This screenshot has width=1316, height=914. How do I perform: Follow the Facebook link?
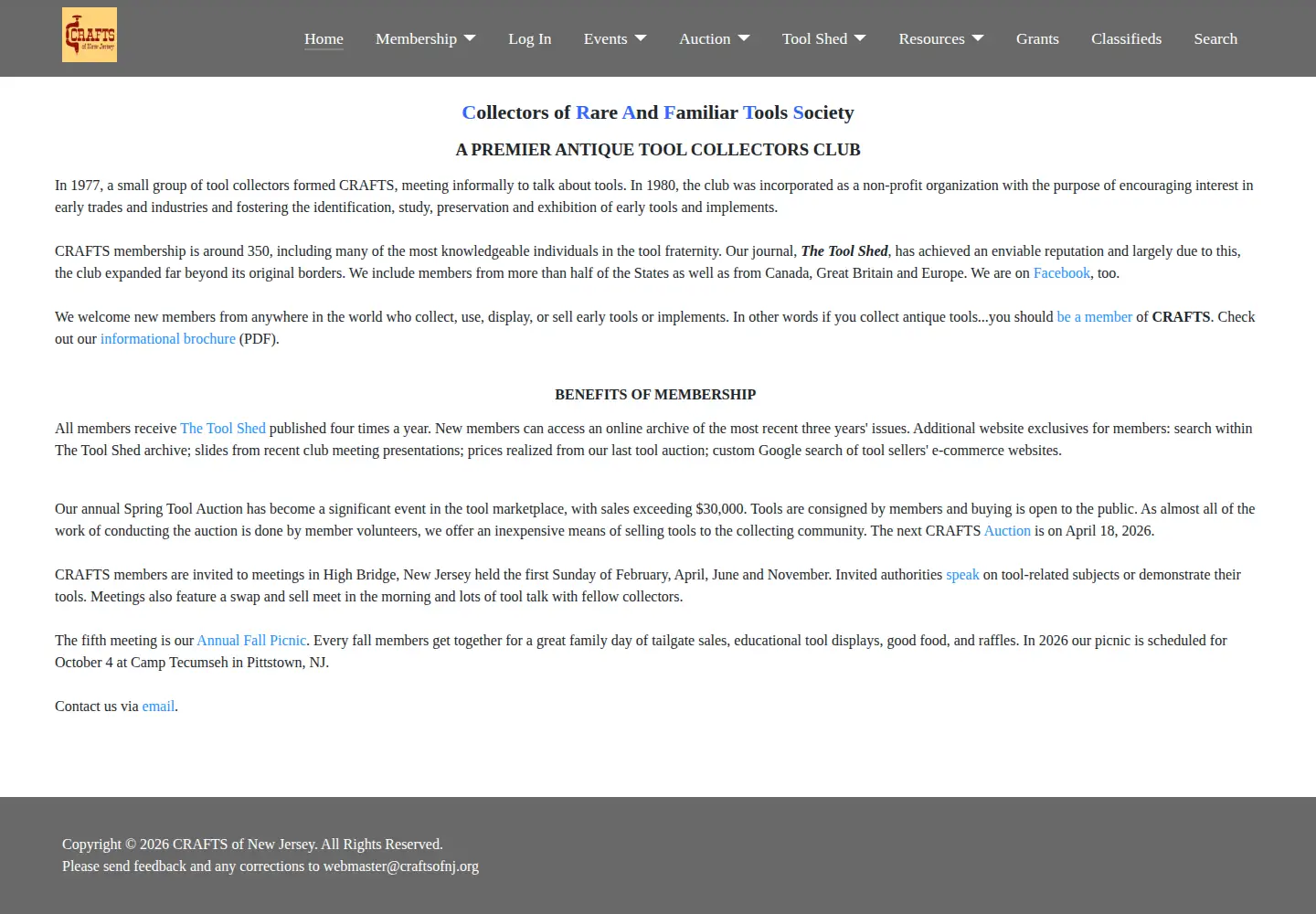(x=1062, y=273)
